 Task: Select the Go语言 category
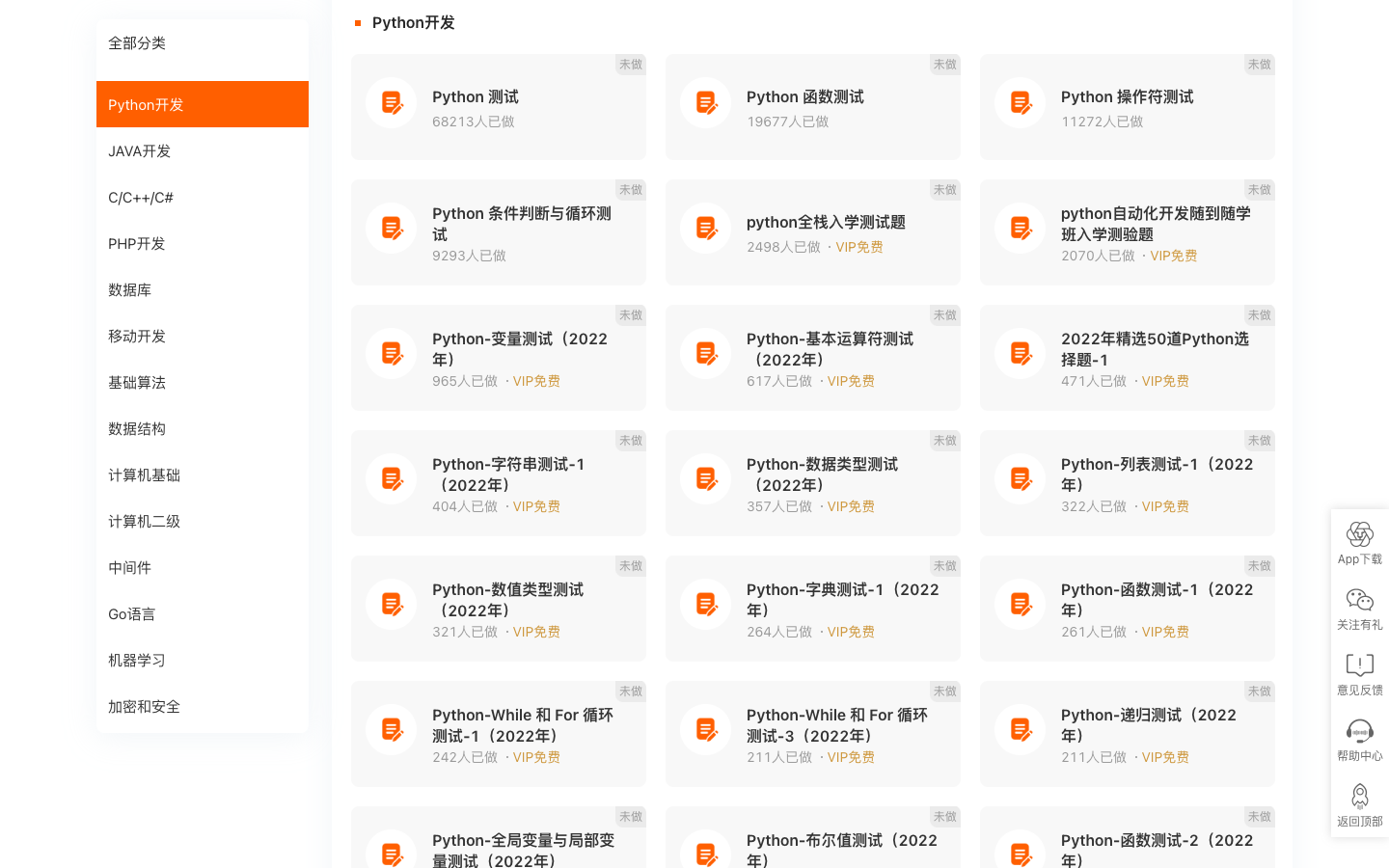point(131,613)
